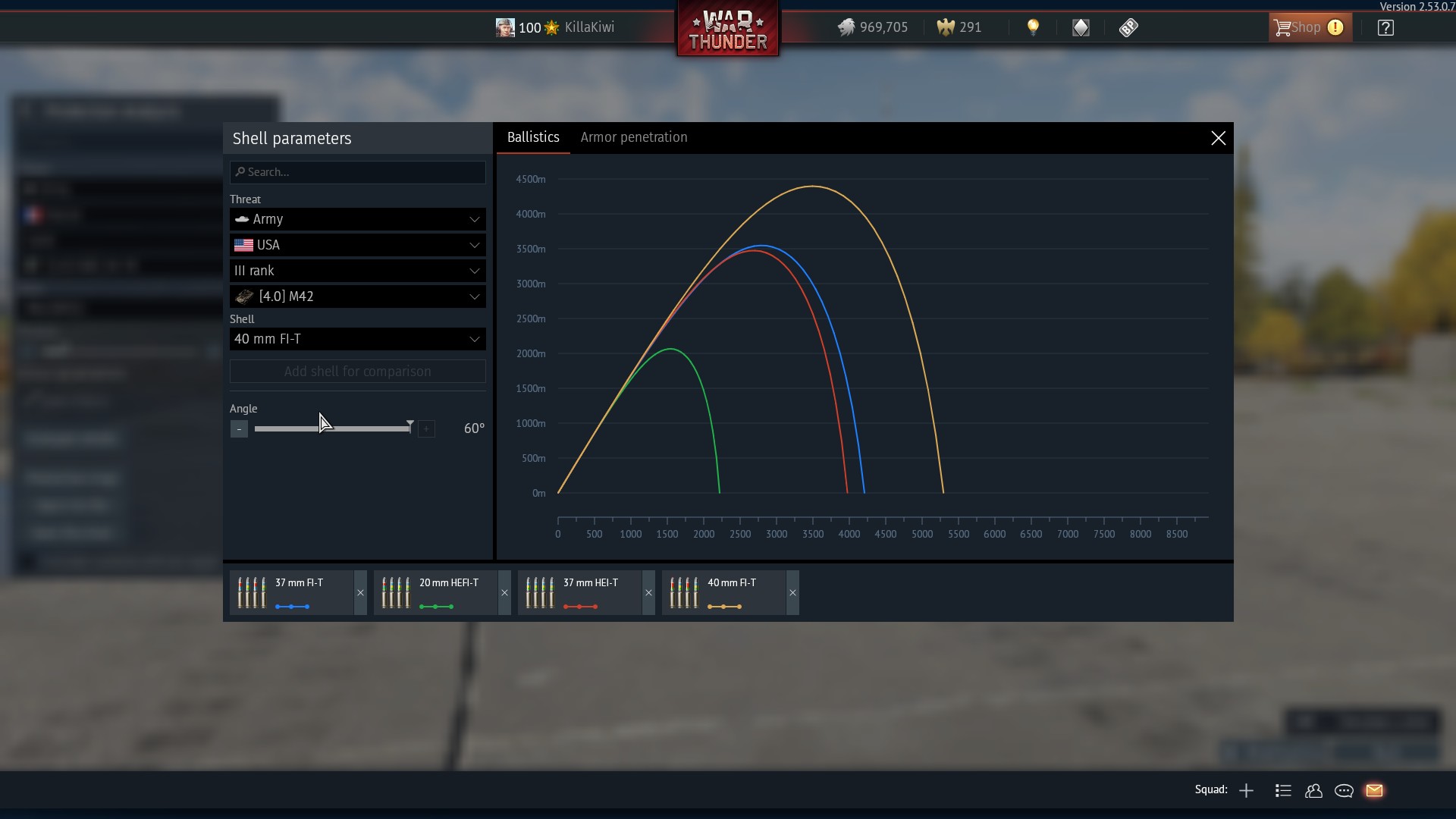Open the Battle Pass BP icon

(x=1128, y=28)
